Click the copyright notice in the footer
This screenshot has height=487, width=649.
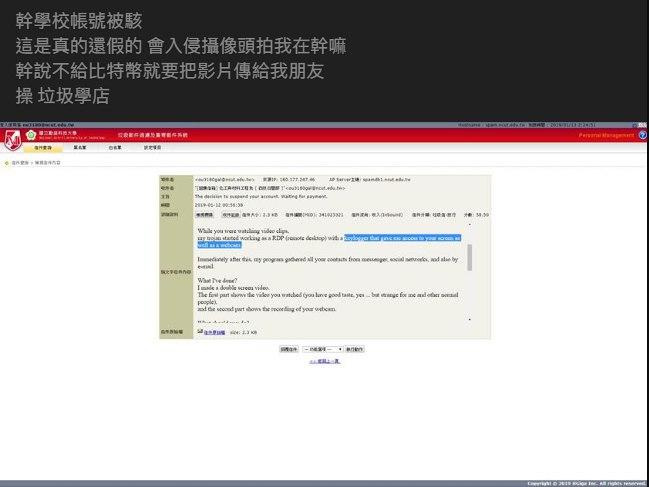[x=587, y=483]
